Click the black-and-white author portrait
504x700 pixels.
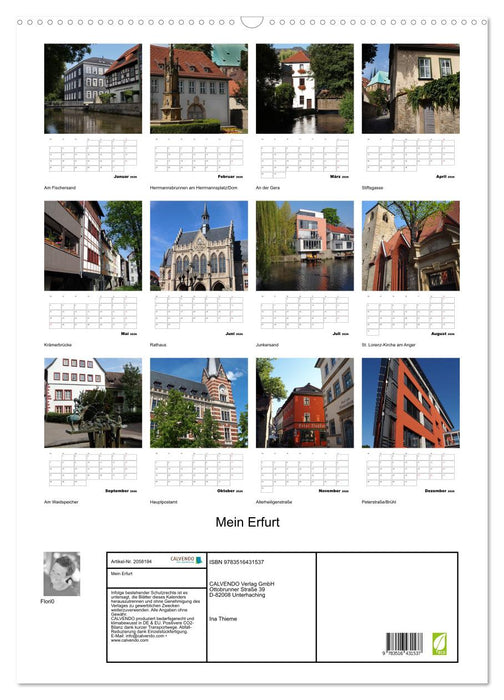pos(62,574)
